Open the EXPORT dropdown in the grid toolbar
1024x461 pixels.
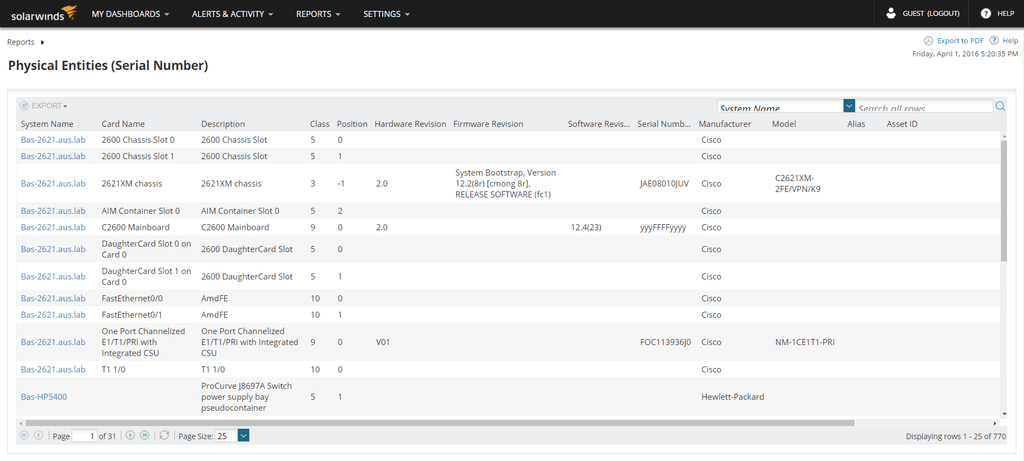pyautogui.click(x=43, y=106)
